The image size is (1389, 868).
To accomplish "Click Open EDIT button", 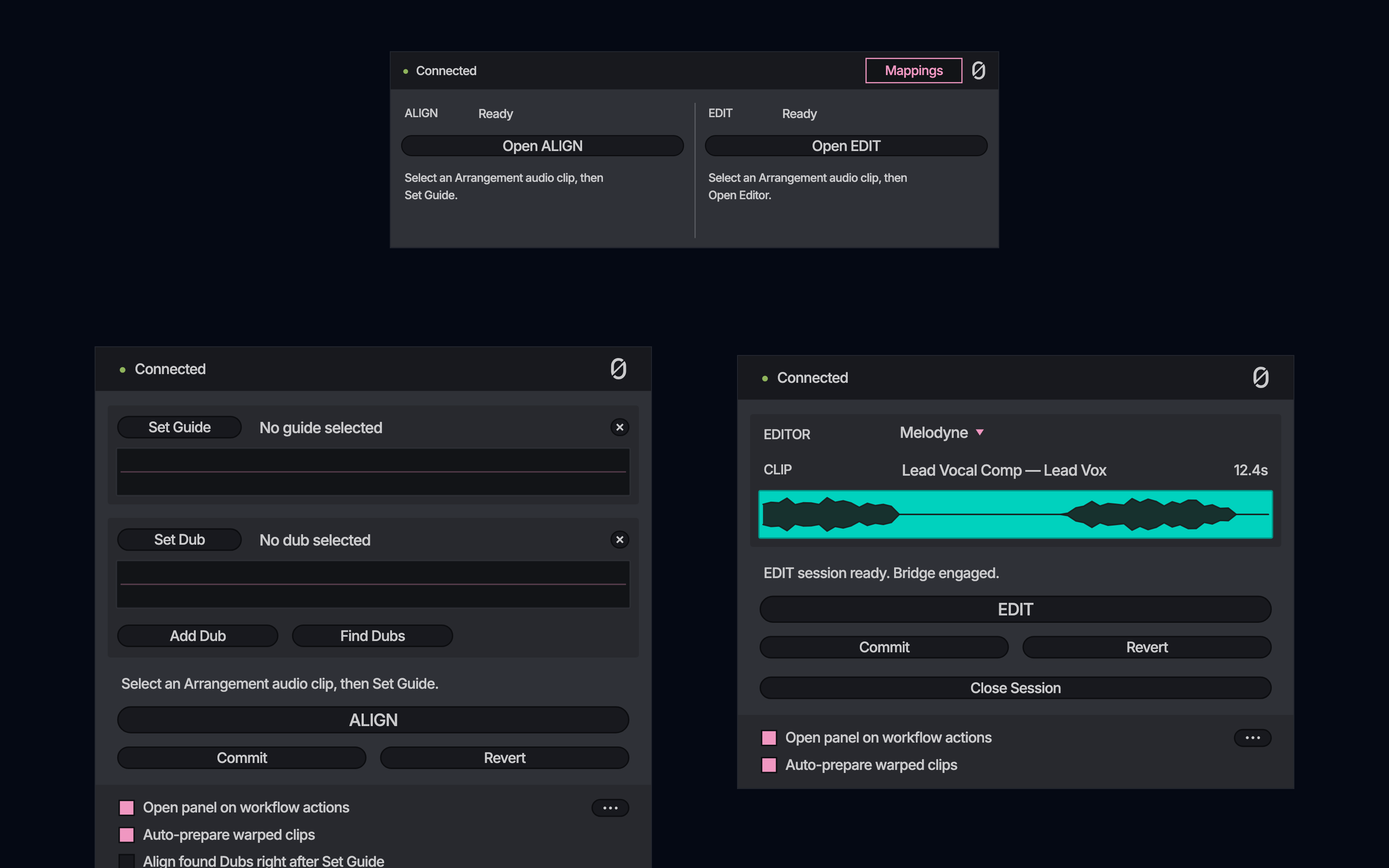I will tap(846, 146).
